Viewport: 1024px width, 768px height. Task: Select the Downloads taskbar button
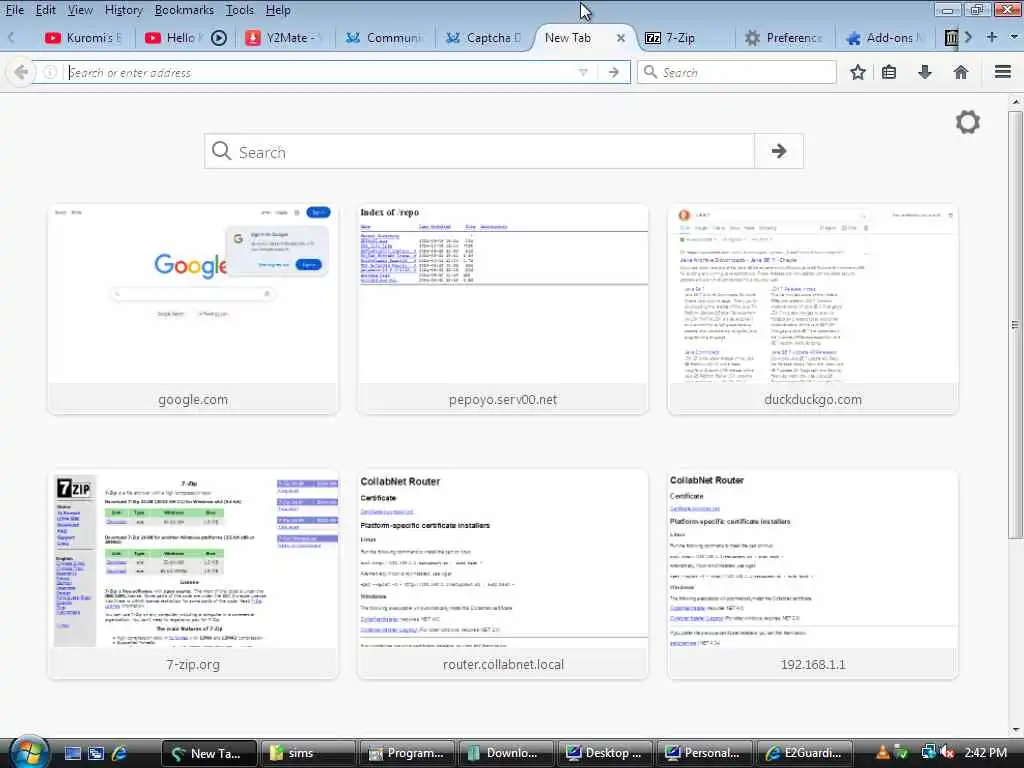pos(505,753)
